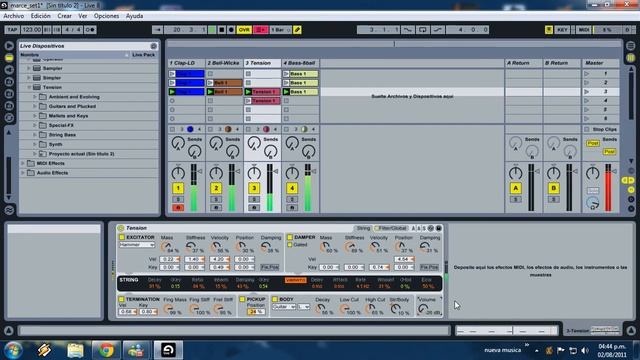
Task: Click the green play button in the transport
Action: (212, 30)
